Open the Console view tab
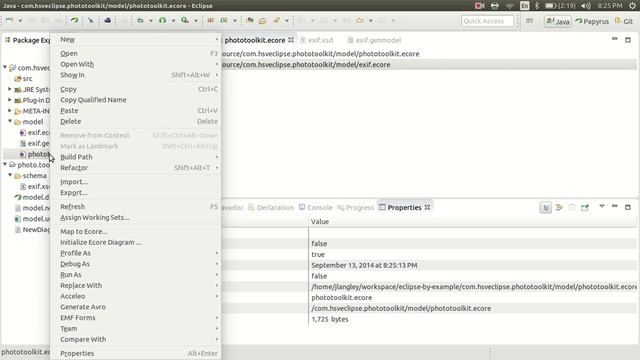Viewport: 640px width, 360px height. tap(316, 207)
